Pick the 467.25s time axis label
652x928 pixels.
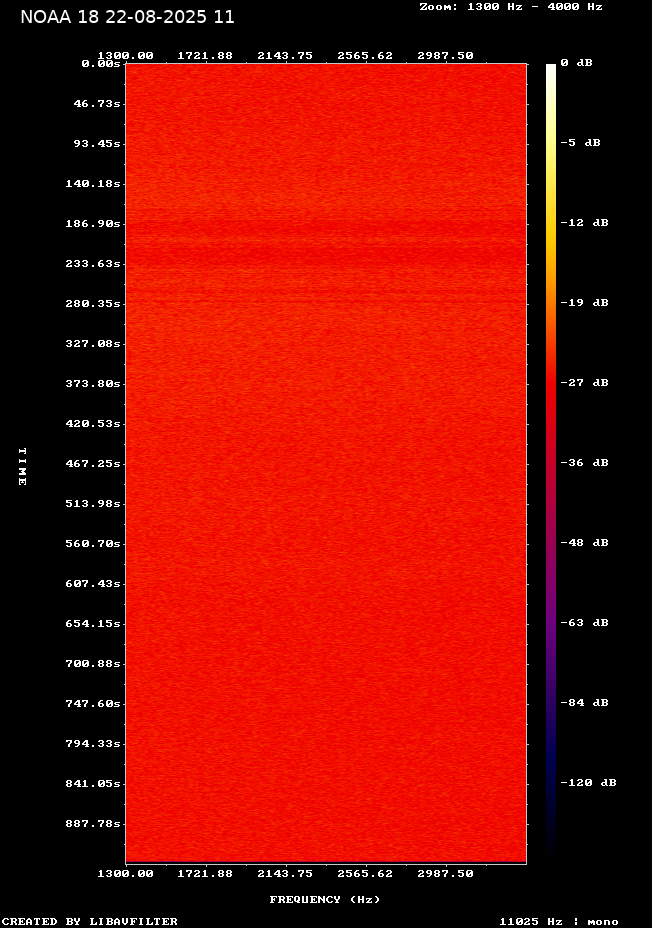[x=94, y=464]
